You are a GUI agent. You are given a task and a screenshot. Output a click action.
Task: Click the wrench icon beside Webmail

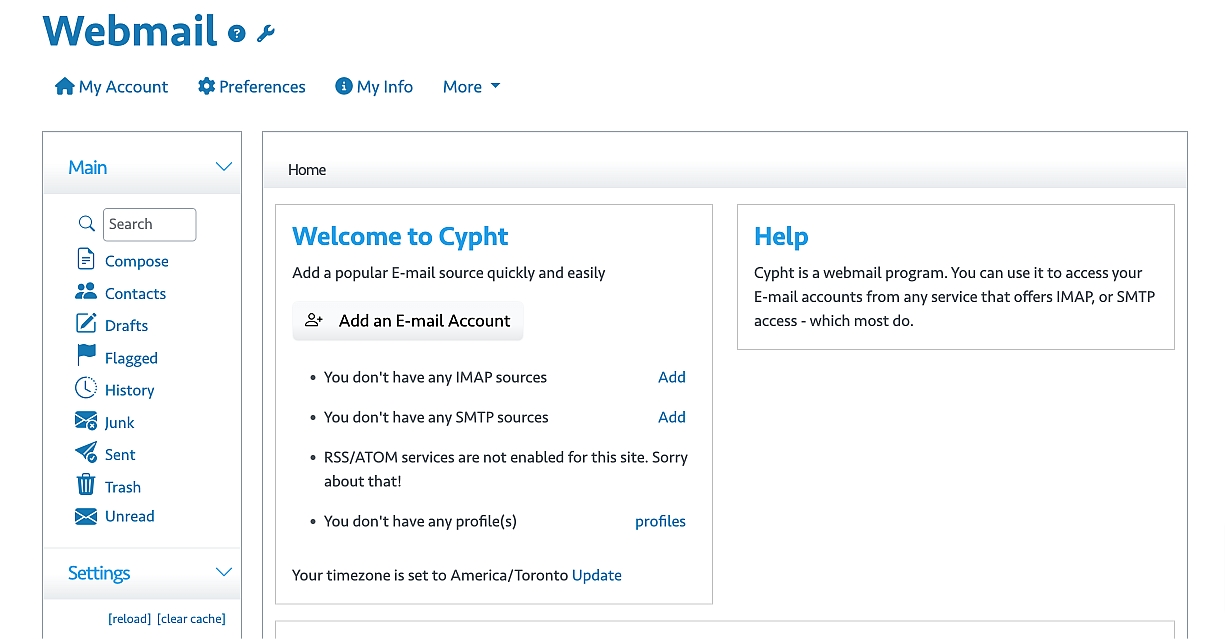click(265, 34)
